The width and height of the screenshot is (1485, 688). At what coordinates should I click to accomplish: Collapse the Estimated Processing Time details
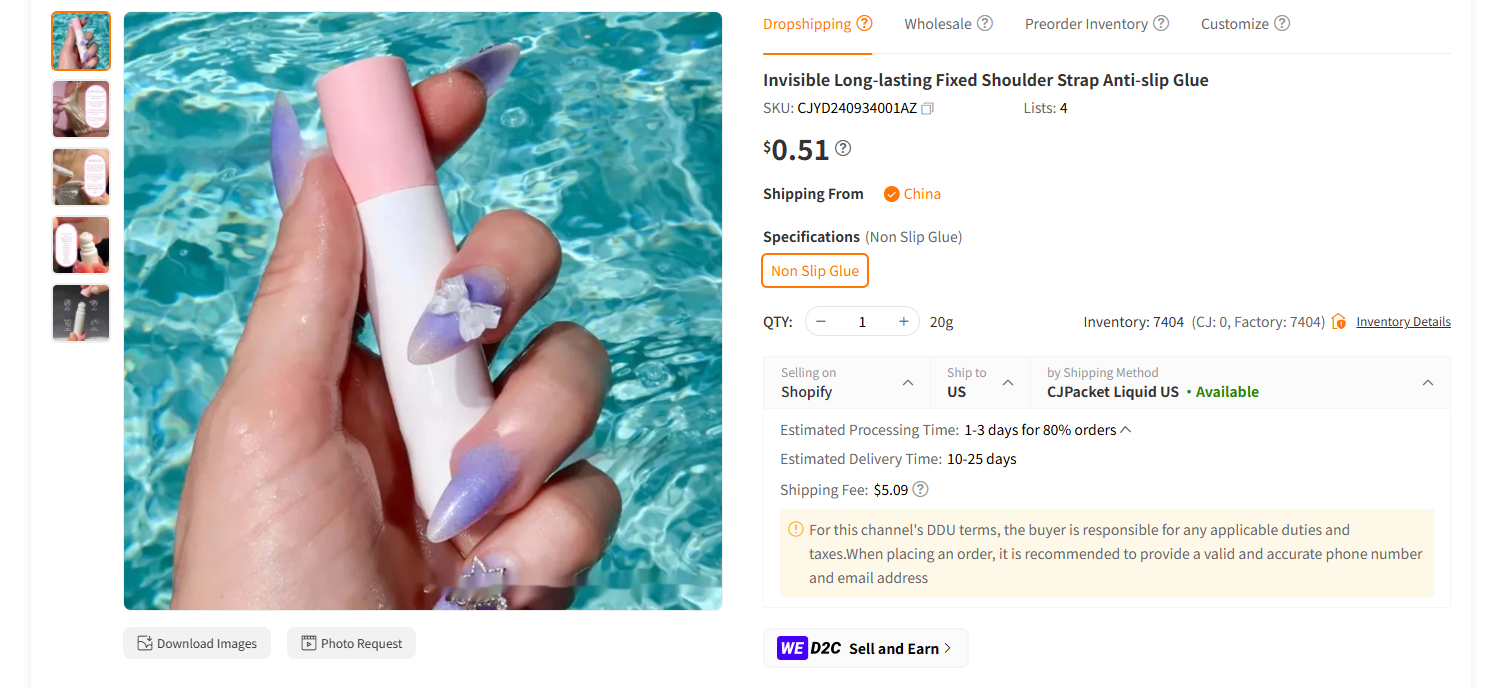point(1126,430)
